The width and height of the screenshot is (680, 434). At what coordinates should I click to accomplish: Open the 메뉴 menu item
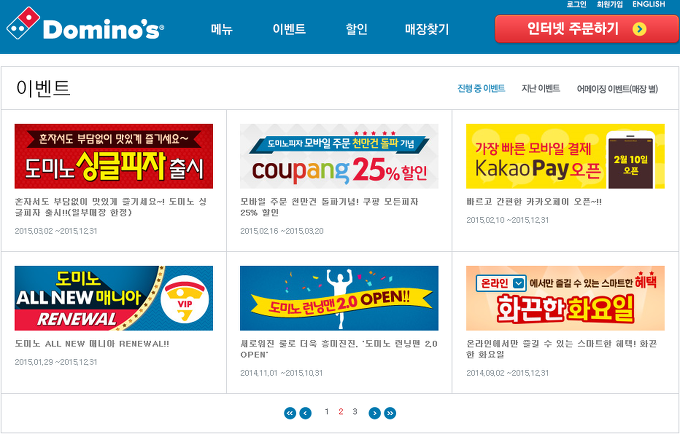pyautogui.click(x=222, y=29)
